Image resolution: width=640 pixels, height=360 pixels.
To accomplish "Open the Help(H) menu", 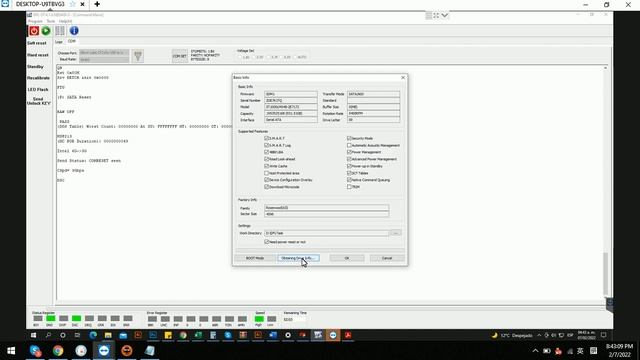I will pos(65,21).
